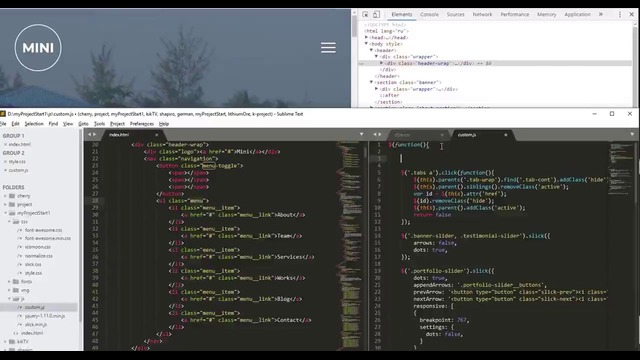
Task: Show more DevTools tabs with double chevron
Action: tap(601, 14)
